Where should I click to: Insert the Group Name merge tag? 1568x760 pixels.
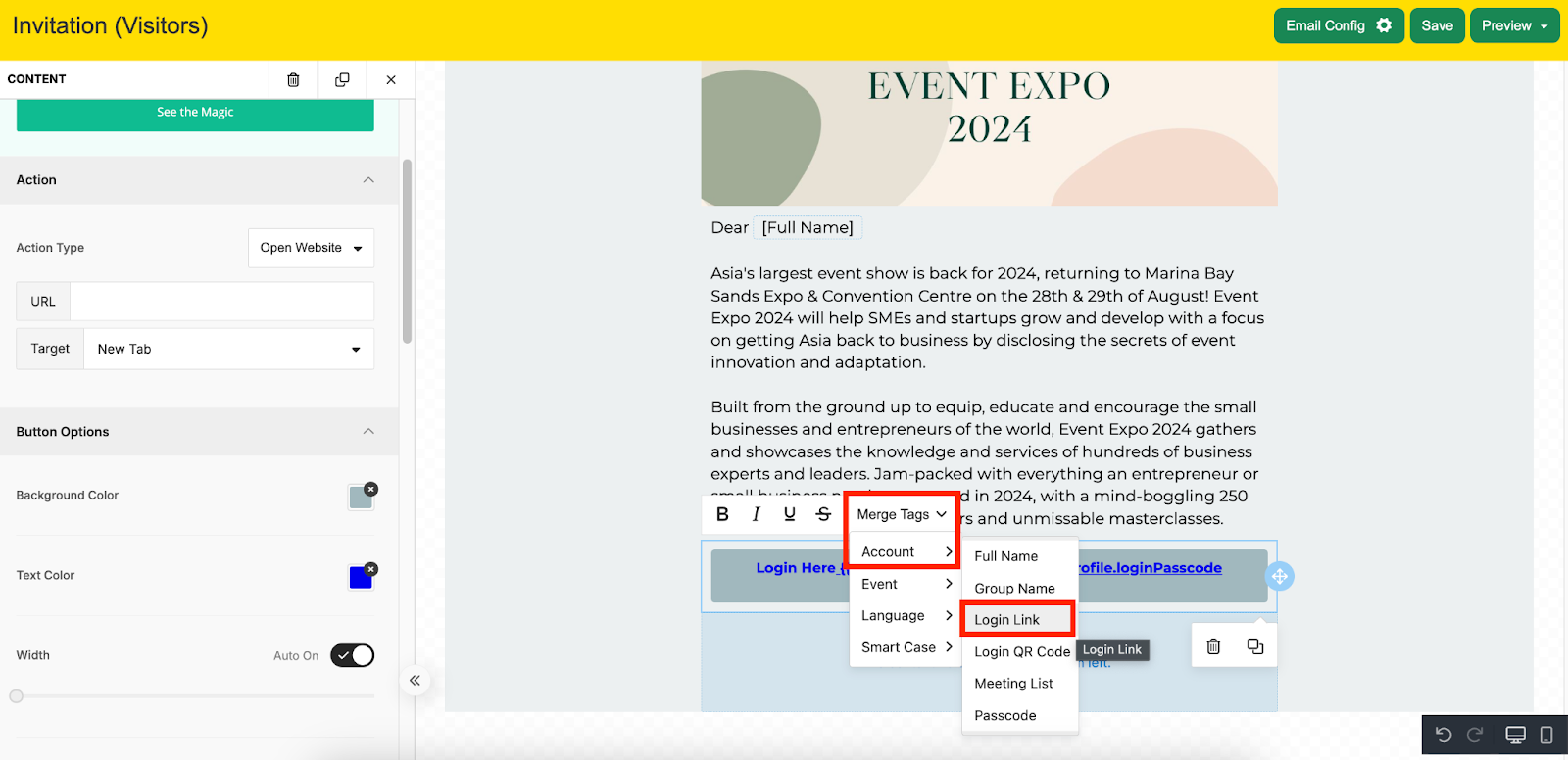coord(1019,589)
